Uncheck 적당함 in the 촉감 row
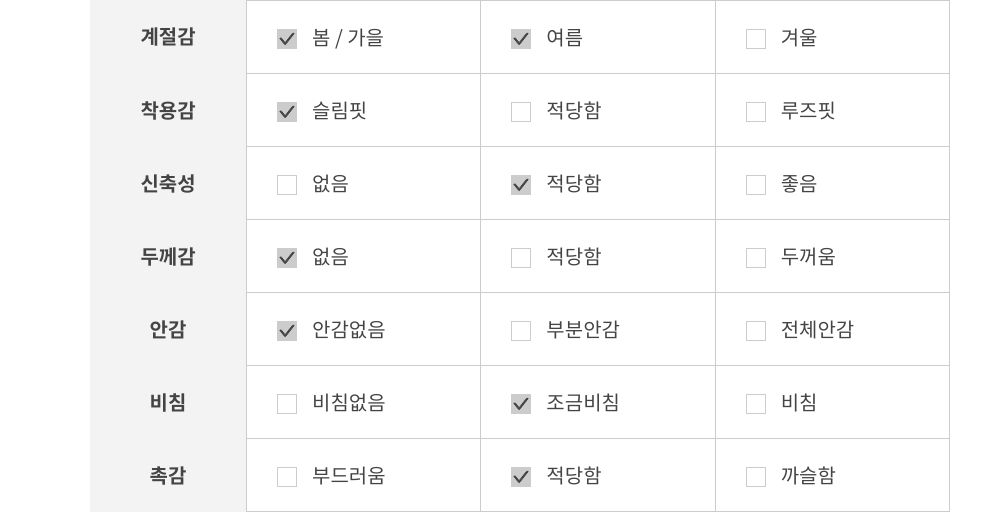The height and width of the screenshot is (528, 1000). [x=521, y=477]
